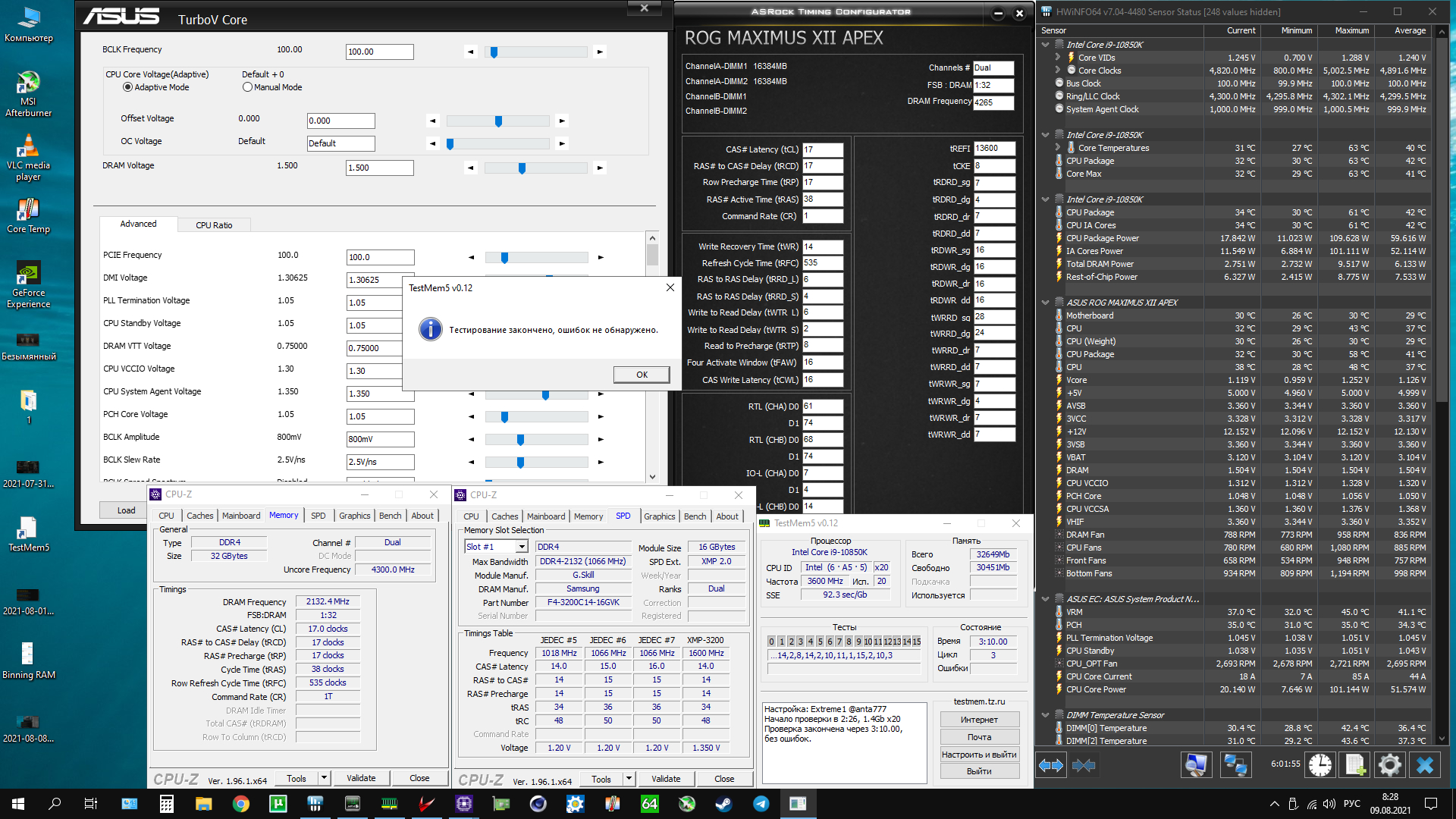Select the Adaptive Mode radio button
This screenshot has width=1456, height=819.
click(127, 87)
